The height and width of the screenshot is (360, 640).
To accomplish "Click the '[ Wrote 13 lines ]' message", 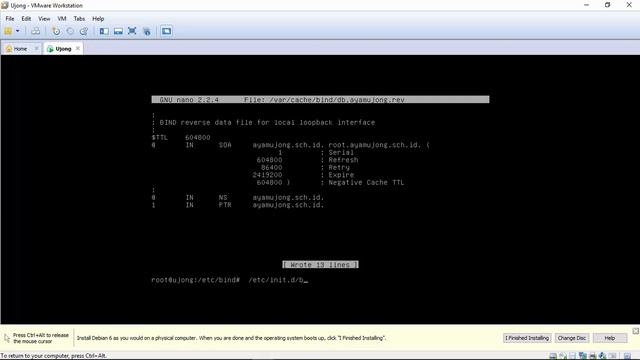I will point(320,265).
